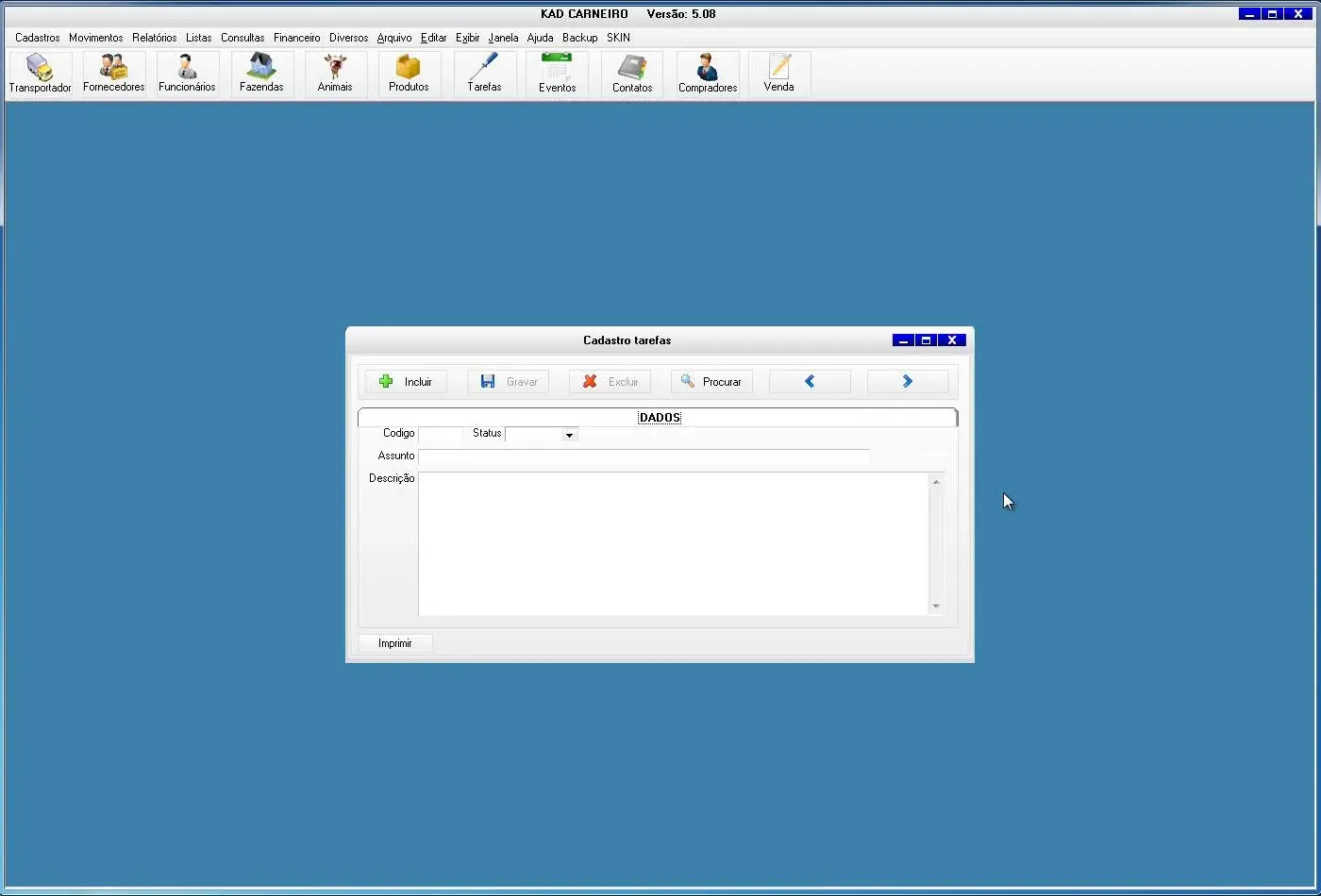
Task: Click the Procurar search button
Action: tap(711, 382)
